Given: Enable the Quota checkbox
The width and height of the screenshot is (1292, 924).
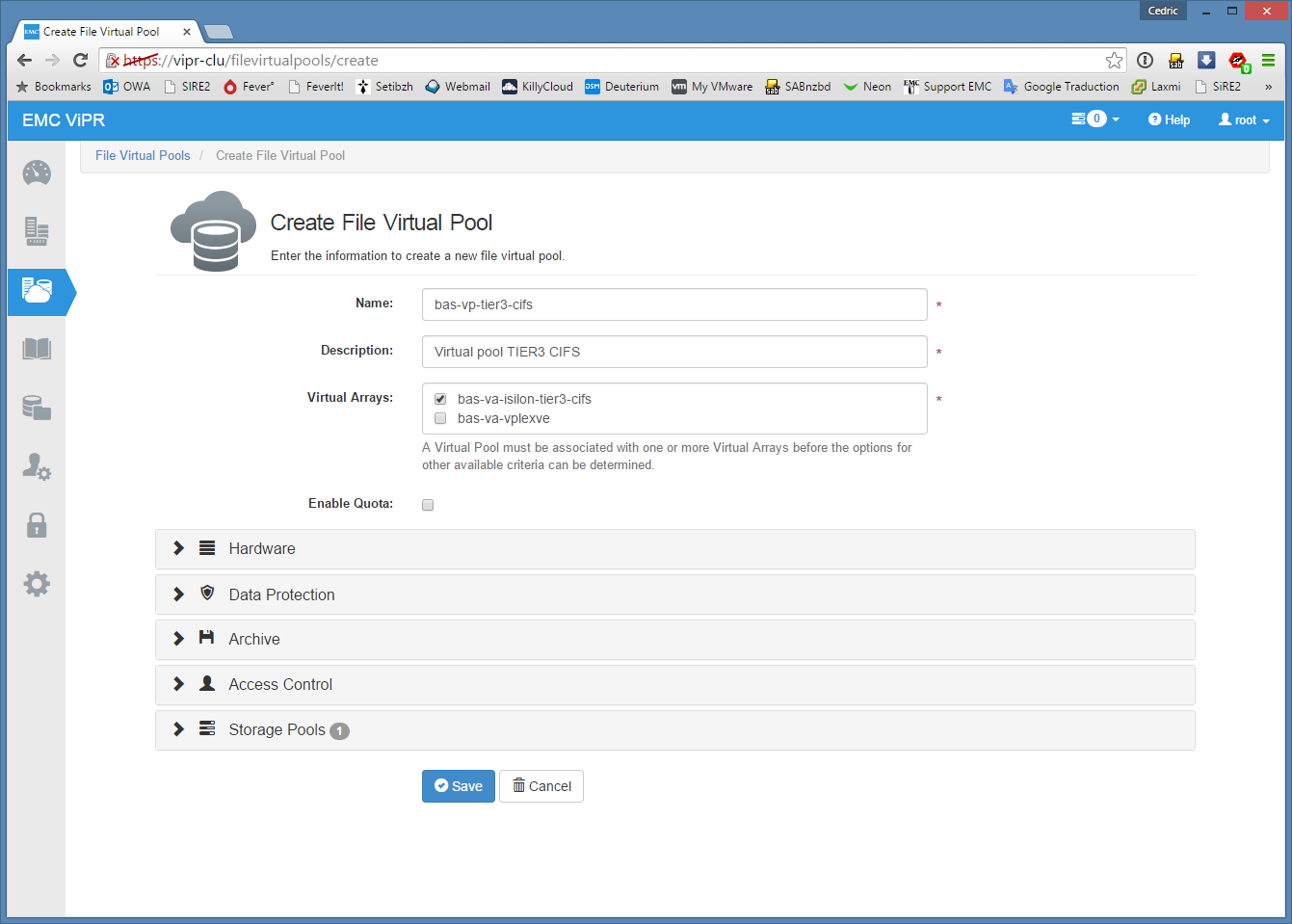Looking at the screenshot, I should (428, 505).
